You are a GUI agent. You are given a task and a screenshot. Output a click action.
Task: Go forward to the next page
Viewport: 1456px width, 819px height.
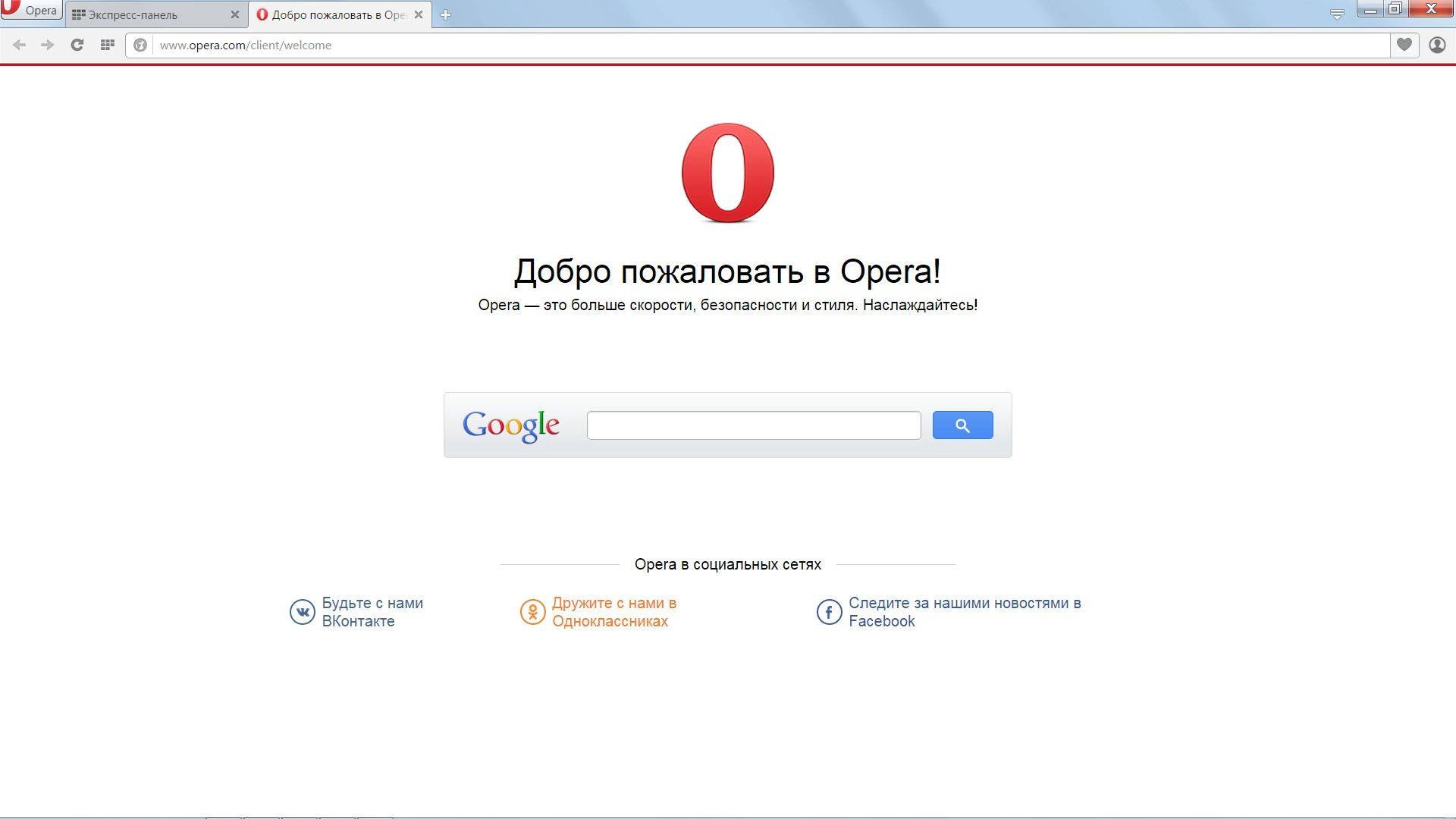[x=48, y=45]
